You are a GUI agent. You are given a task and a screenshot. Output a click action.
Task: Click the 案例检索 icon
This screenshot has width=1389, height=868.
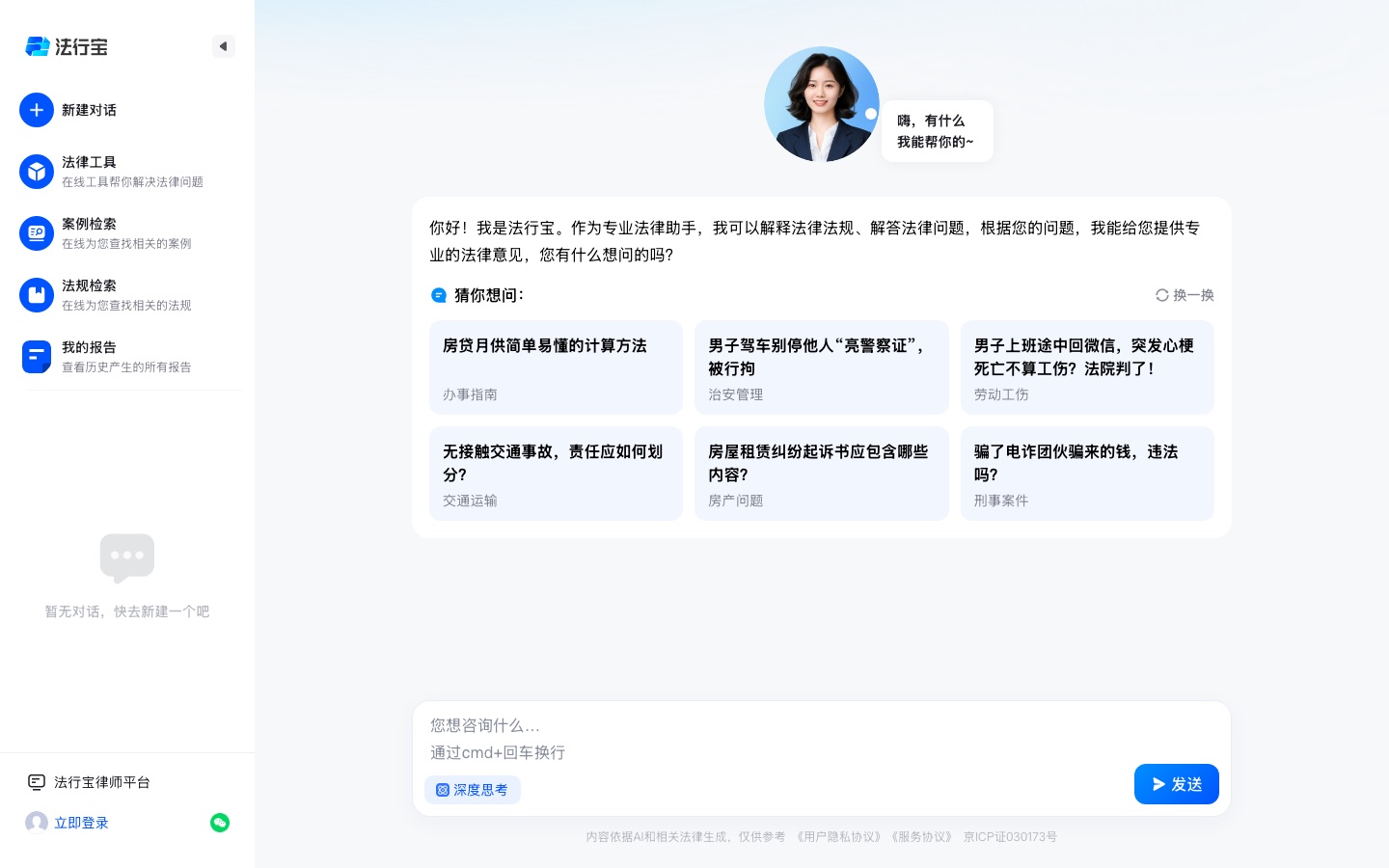pos(37,233)
